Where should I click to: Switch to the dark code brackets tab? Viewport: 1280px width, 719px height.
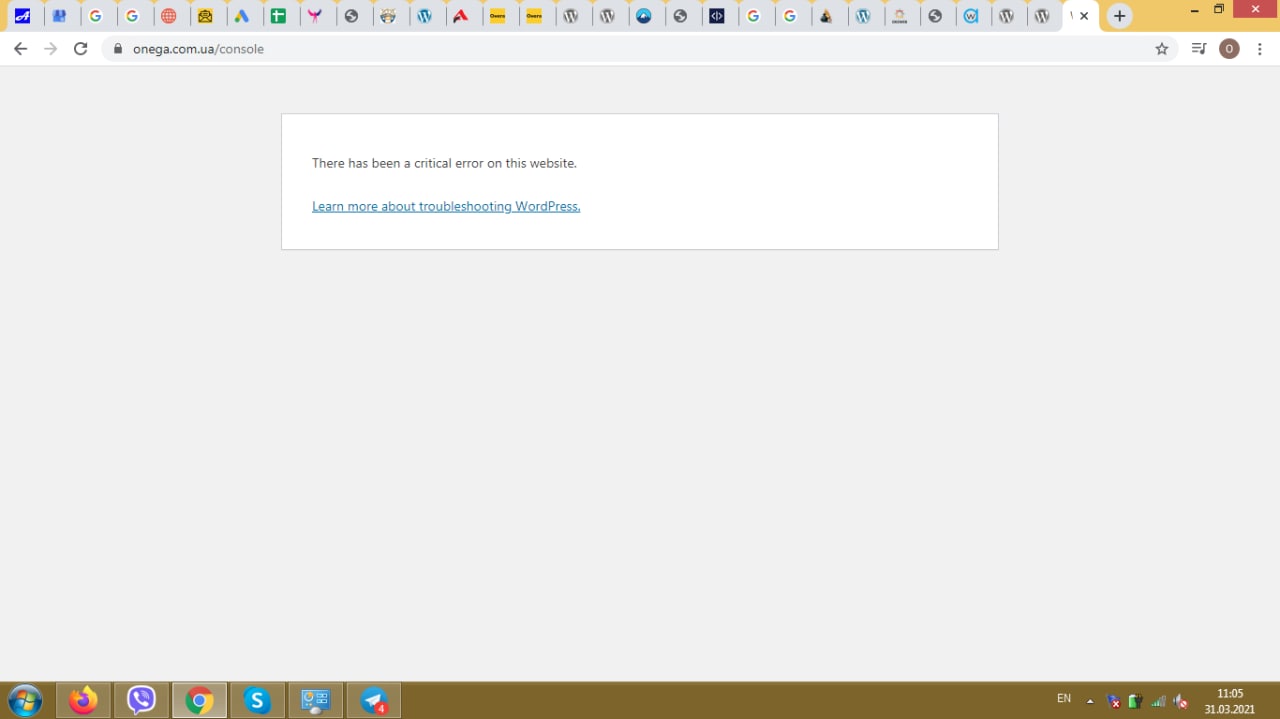point(717,16)
